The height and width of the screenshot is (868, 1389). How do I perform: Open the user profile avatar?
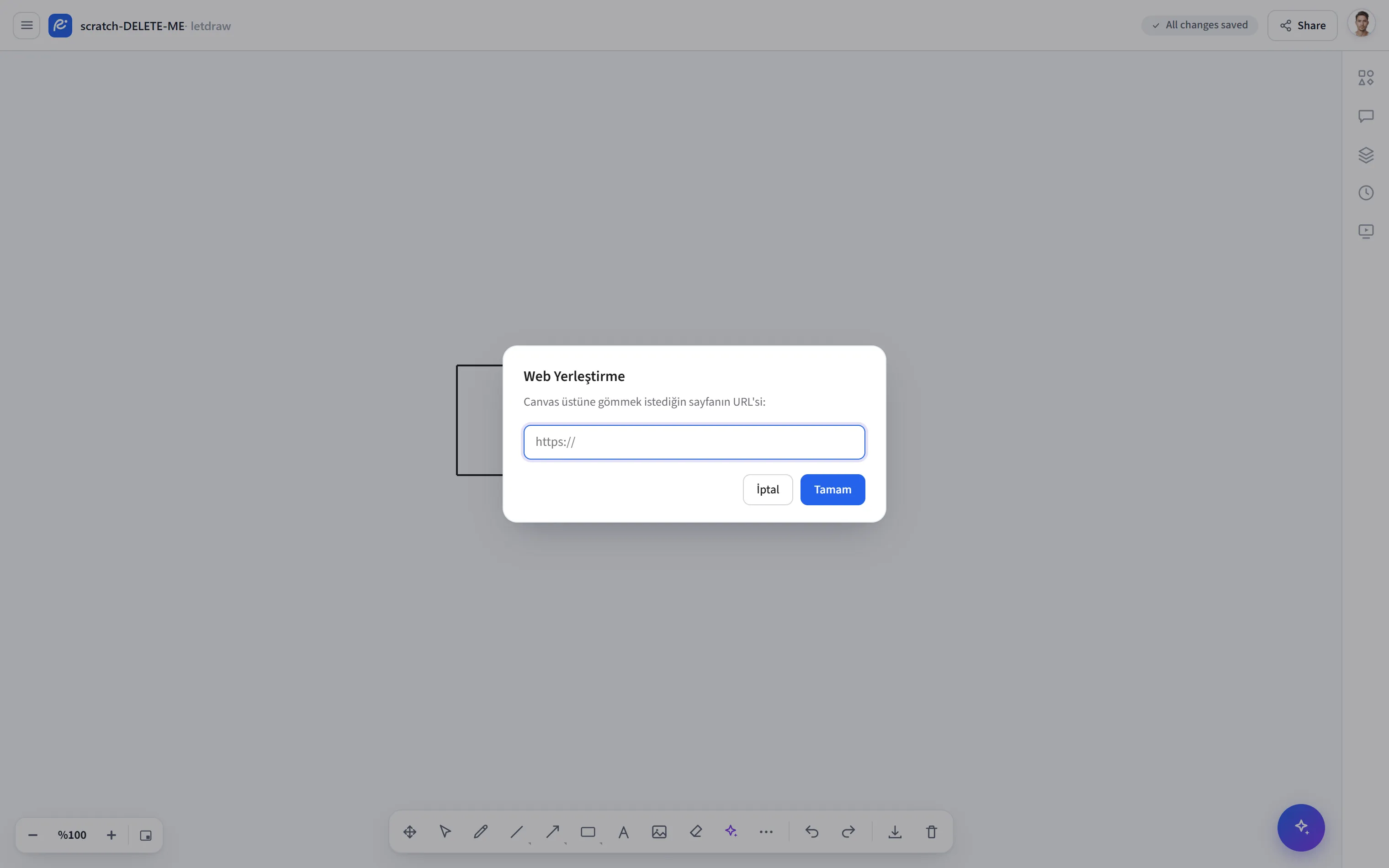[1362, 25]
